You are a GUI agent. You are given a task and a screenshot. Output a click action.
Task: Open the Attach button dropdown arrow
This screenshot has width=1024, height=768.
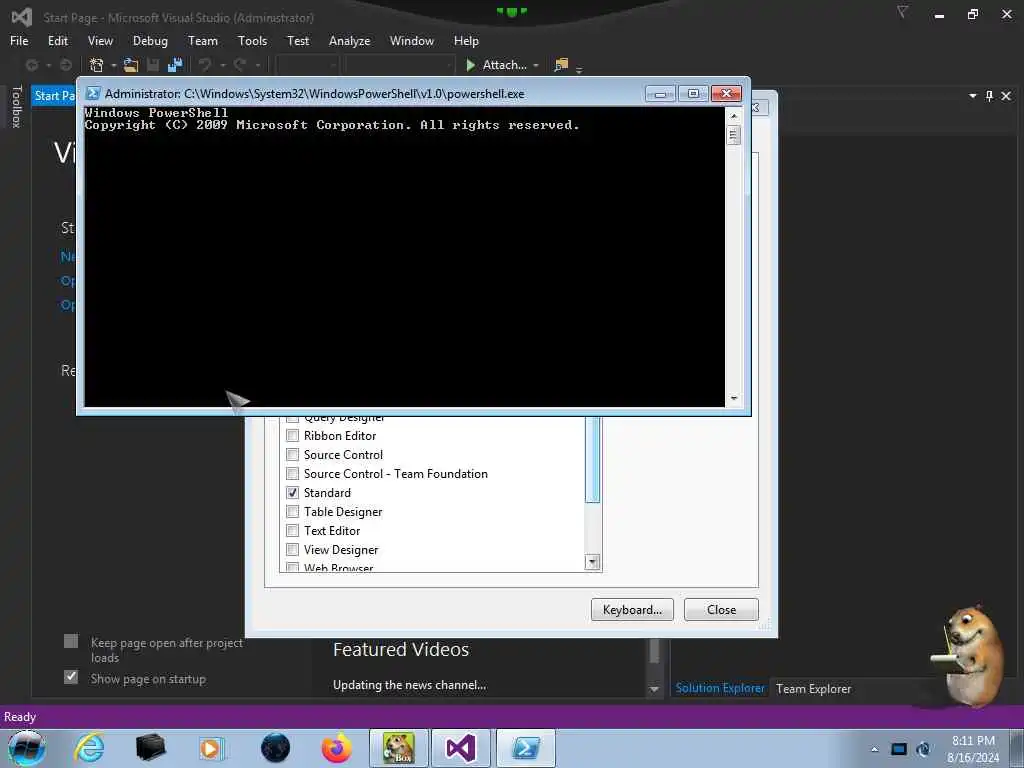[x=536, y=65]
